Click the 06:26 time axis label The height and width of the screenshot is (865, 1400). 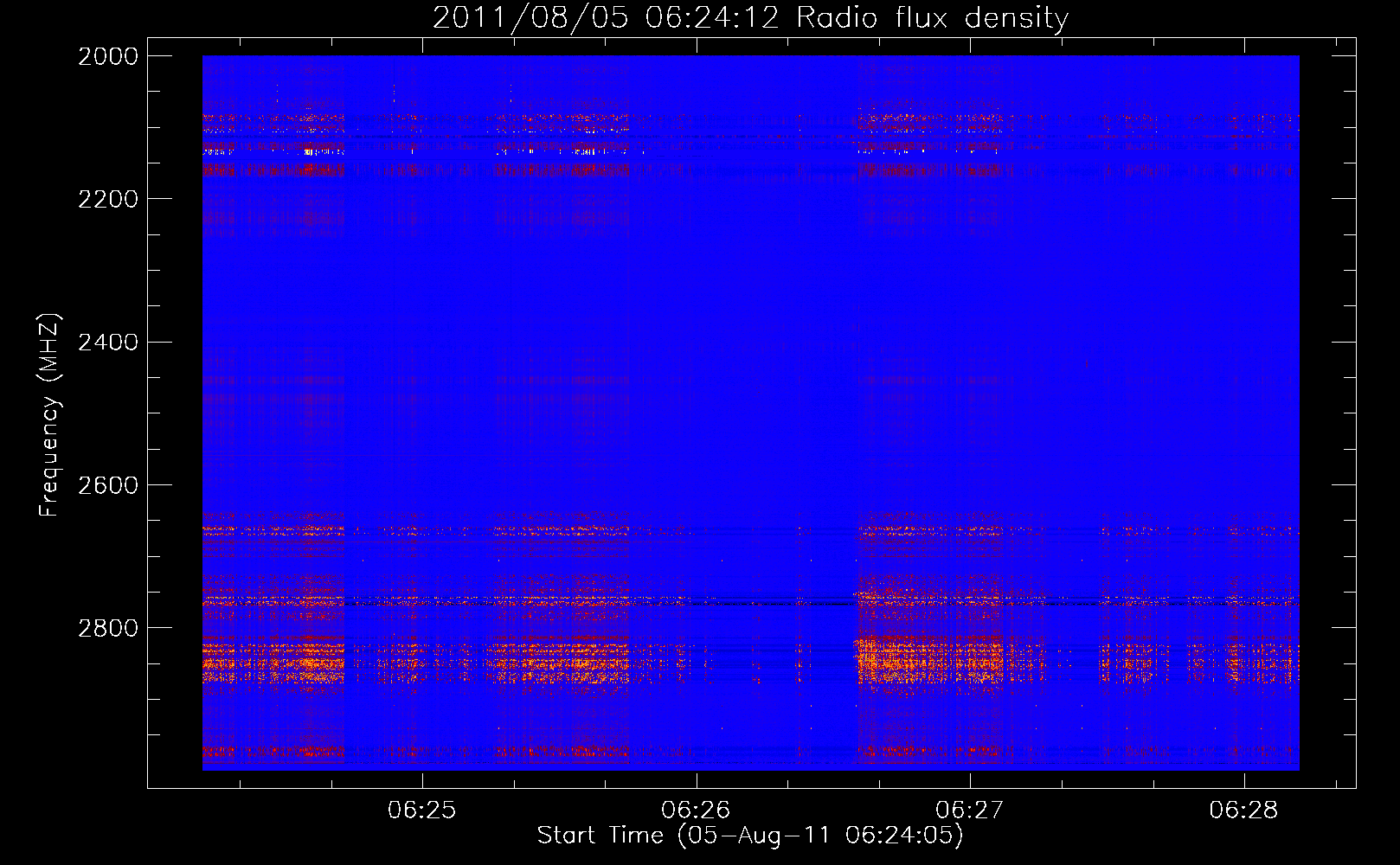(696, 811)
